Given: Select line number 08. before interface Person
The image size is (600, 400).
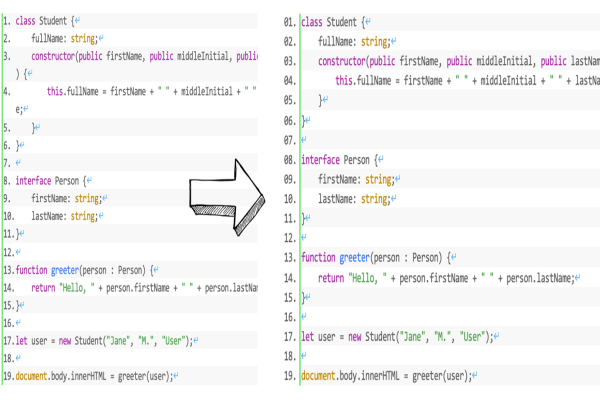Looking at the screenshot, I should (x=289, y=160).
